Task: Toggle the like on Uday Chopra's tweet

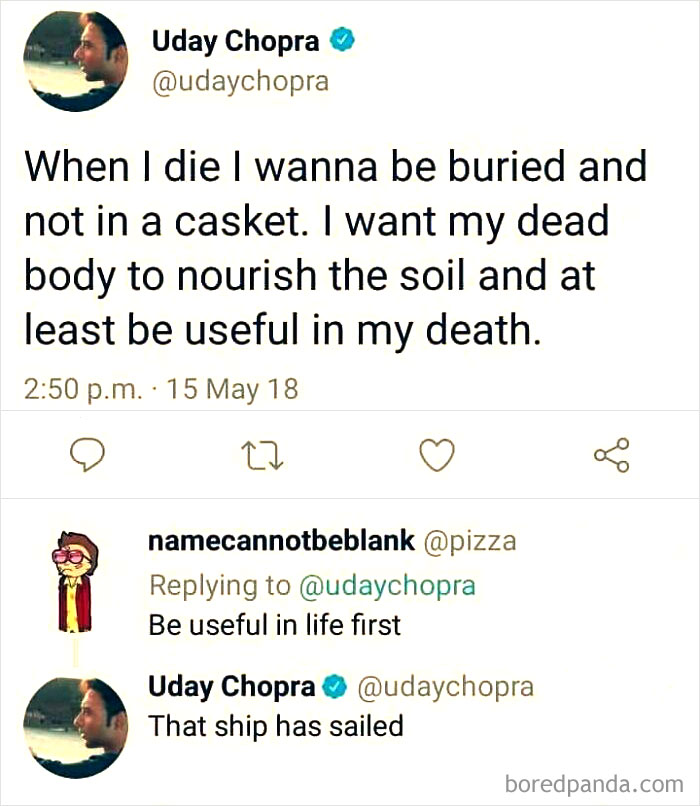Action: pyautogui.click(x=437, y=455)
